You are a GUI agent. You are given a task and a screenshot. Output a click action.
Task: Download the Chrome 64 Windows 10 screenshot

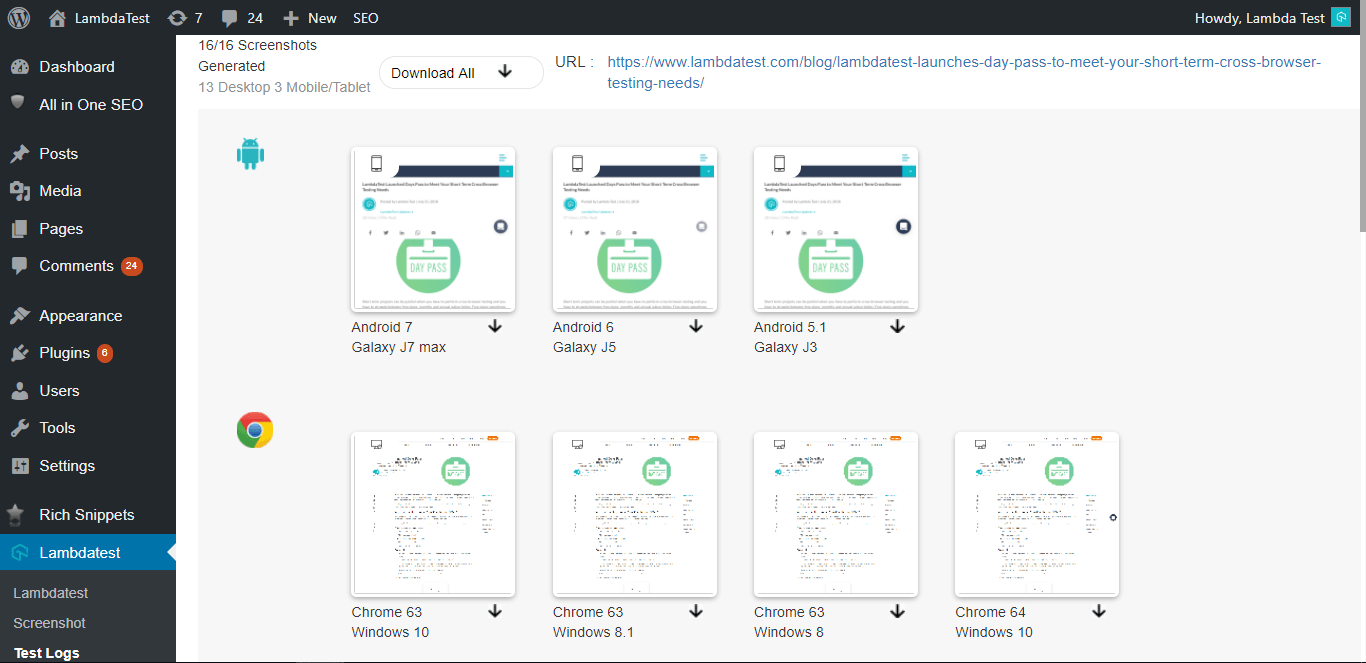pyautogui.click(x=1098, y=610)
